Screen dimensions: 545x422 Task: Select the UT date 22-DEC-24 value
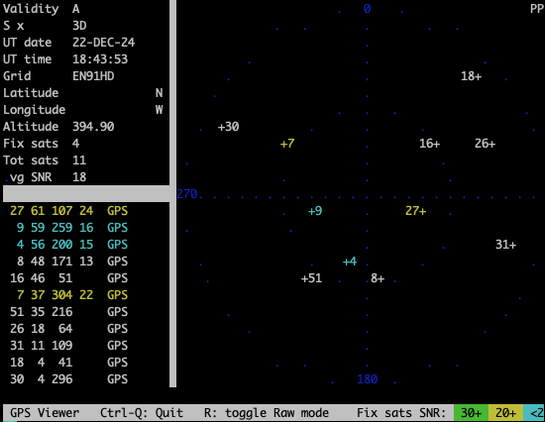104,42
